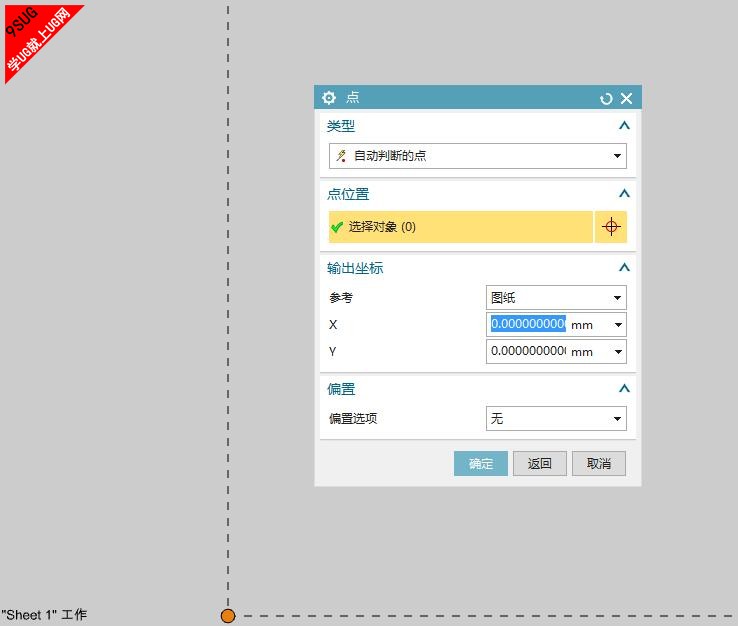This screenshot has height=626, width=738.
Task: Click the "Sheet 1" 工作 label
Action: [x=44, y=615]
